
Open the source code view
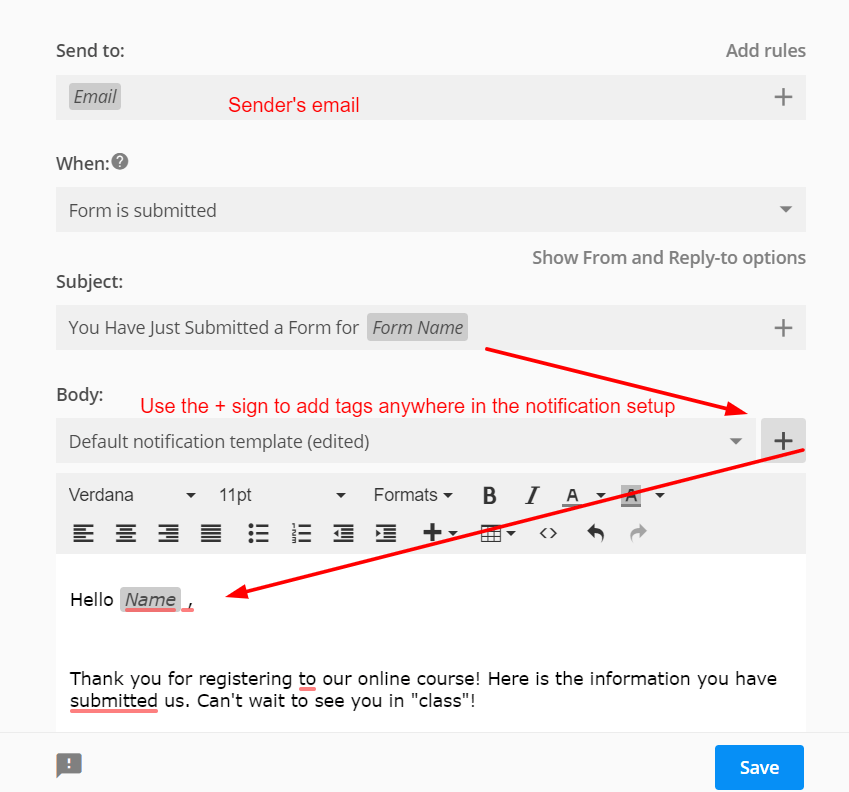[x=548, y=533]
